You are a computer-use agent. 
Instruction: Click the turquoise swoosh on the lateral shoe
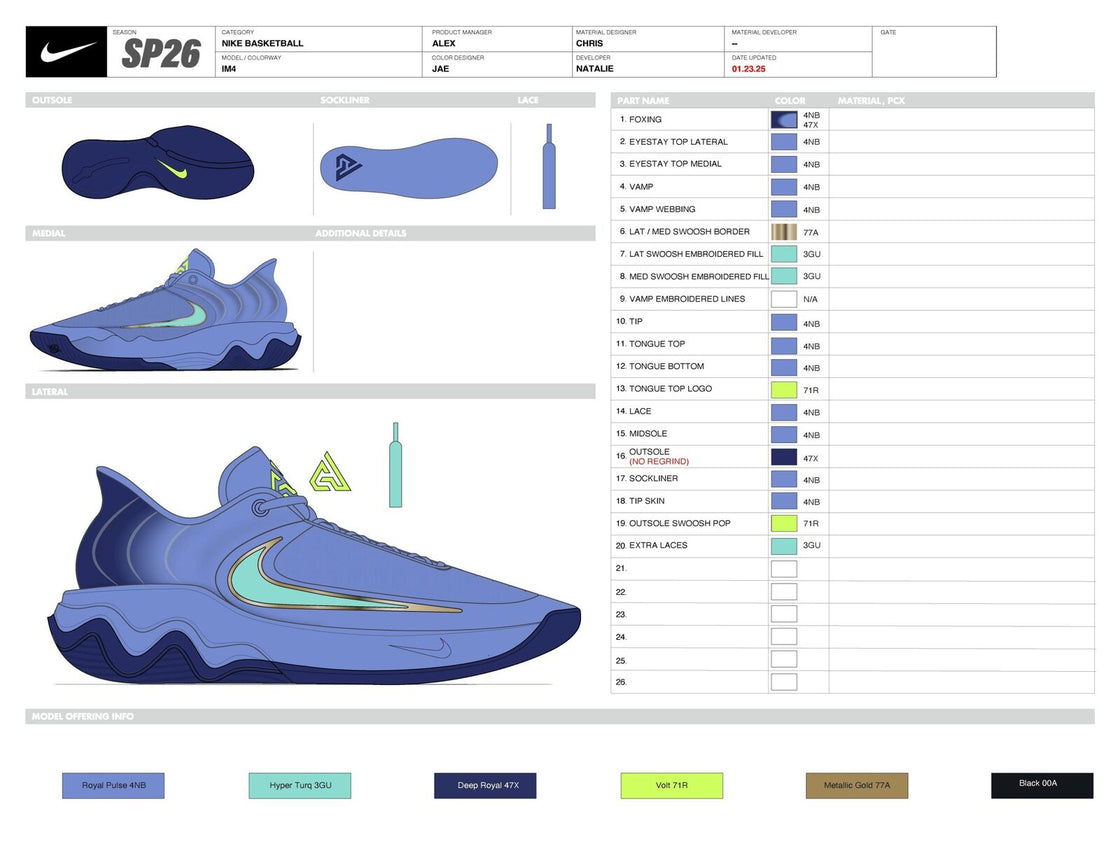click(286, 580)
